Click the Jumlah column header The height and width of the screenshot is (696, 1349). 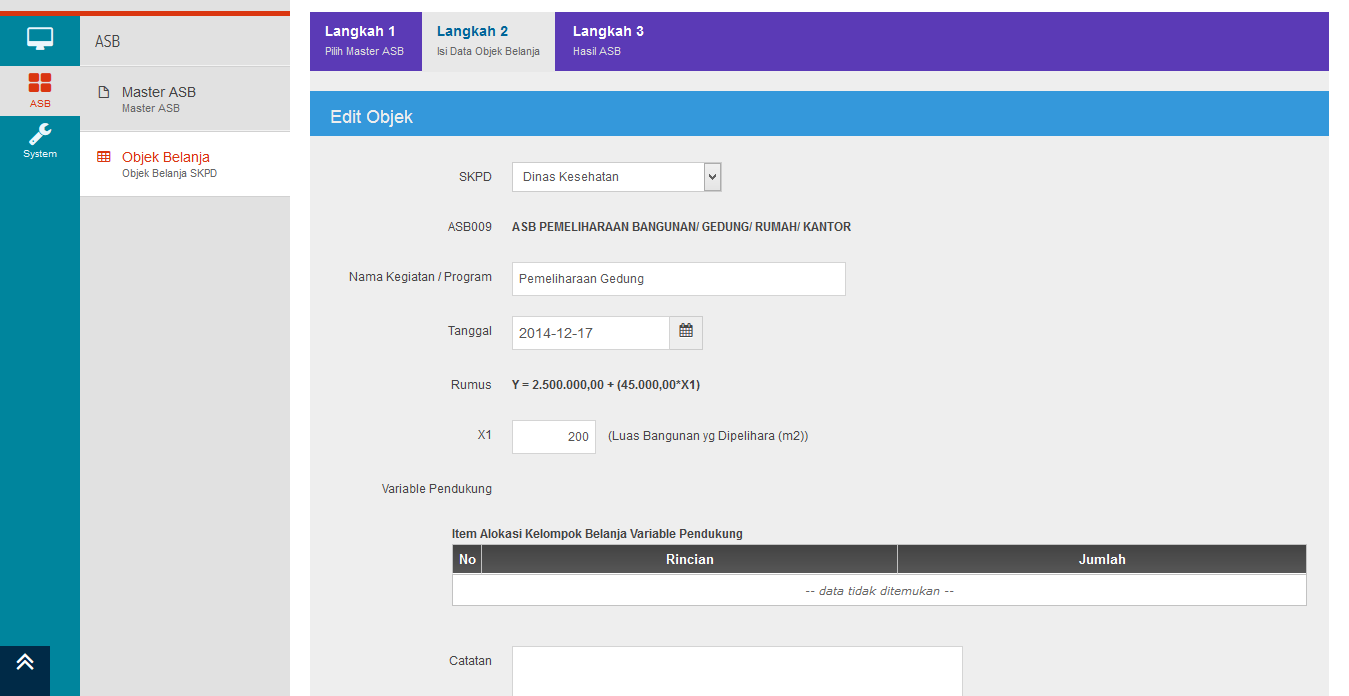1101,559
